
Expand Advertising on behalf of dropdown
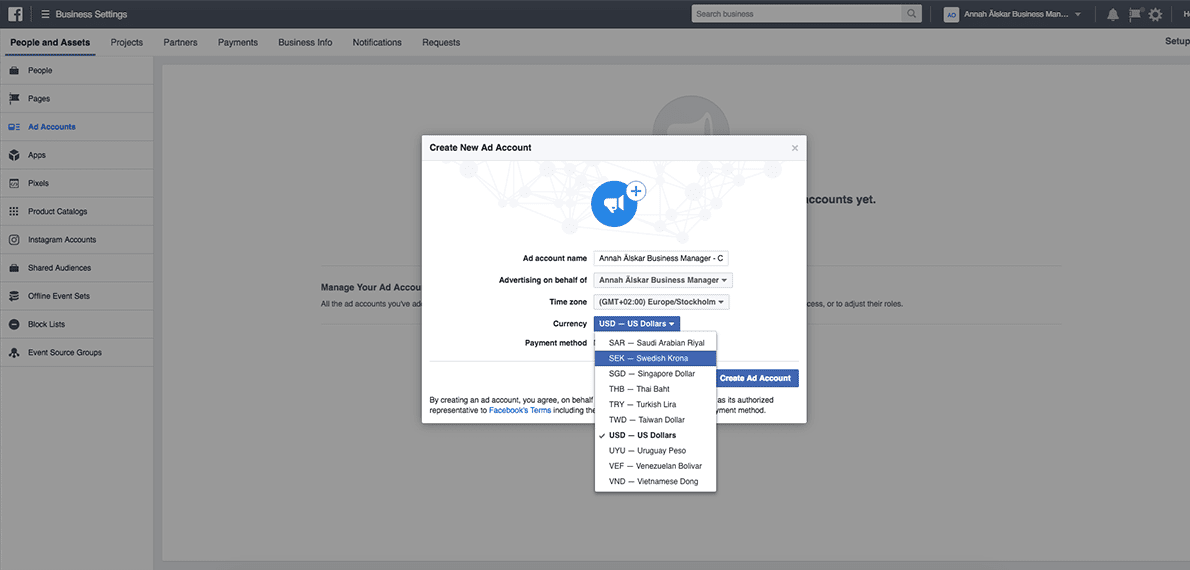click(663, 280)
